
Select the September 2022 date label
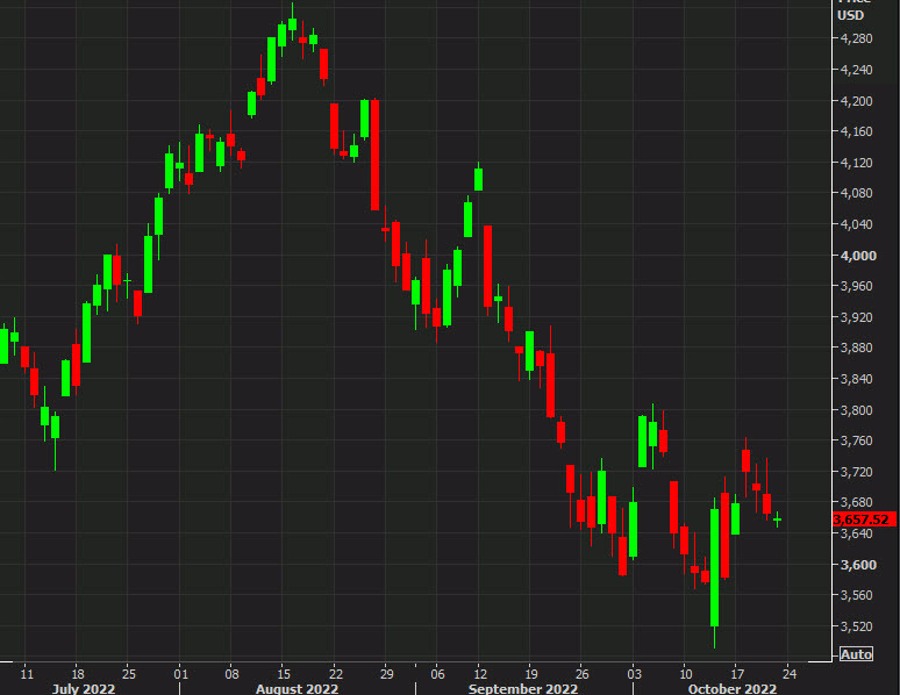(x=522, y=688)
